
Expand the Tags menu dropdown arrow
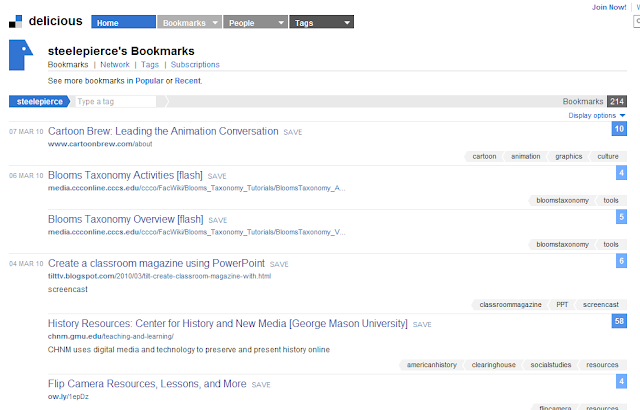point(347,22)
